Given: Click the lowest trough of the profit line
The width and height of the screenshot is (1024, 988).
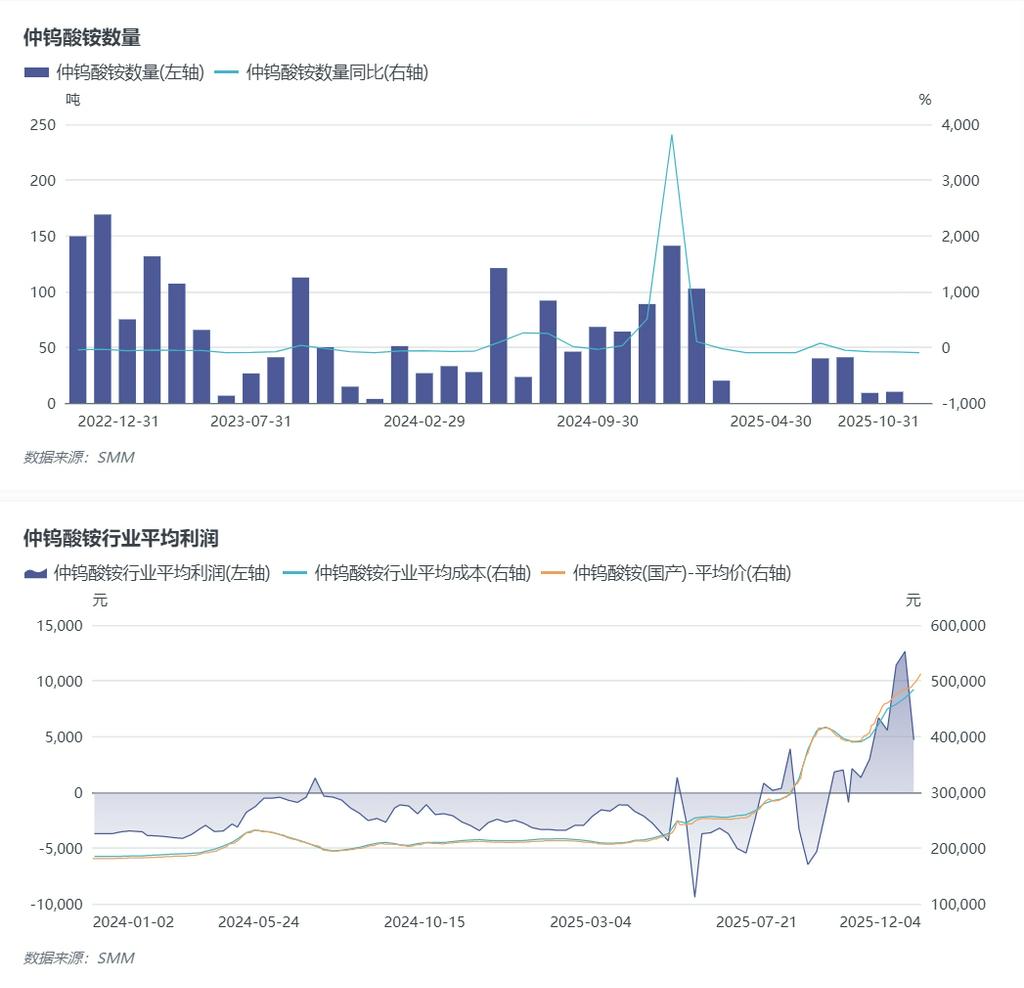Looking at the screenshot, I should [694, 896].
